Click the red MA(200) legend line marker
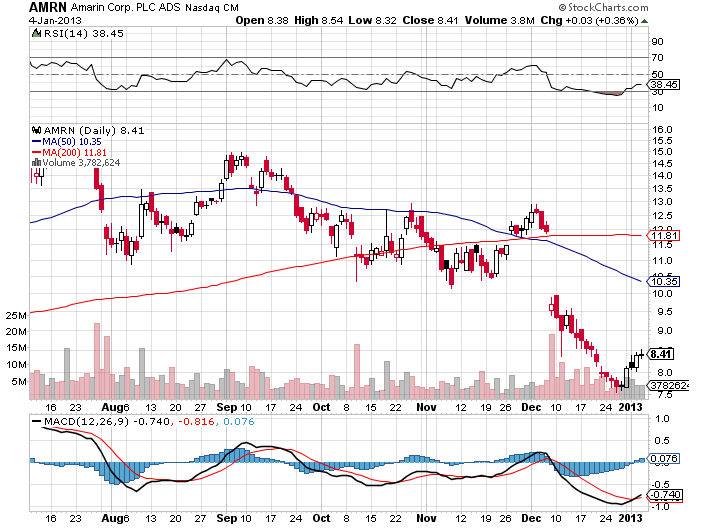Viewport: 701px width, 531px height. (37, 151)
